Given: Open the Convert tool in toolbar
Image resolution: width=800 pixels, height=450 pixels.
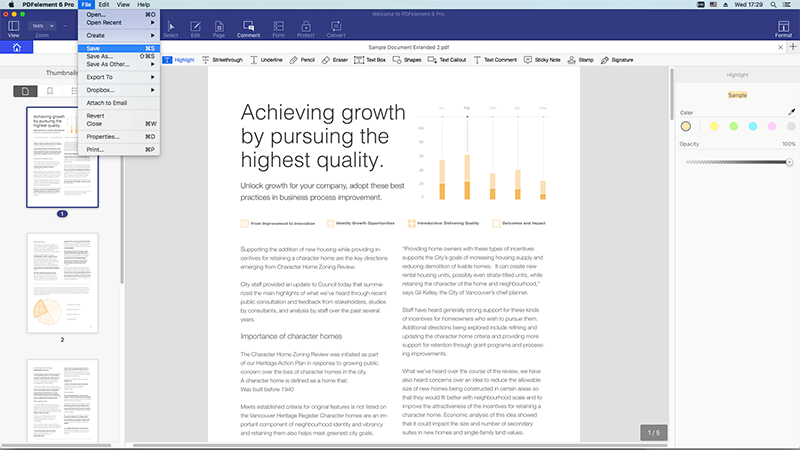Looking at the screenshot, I should coord(336,29).
